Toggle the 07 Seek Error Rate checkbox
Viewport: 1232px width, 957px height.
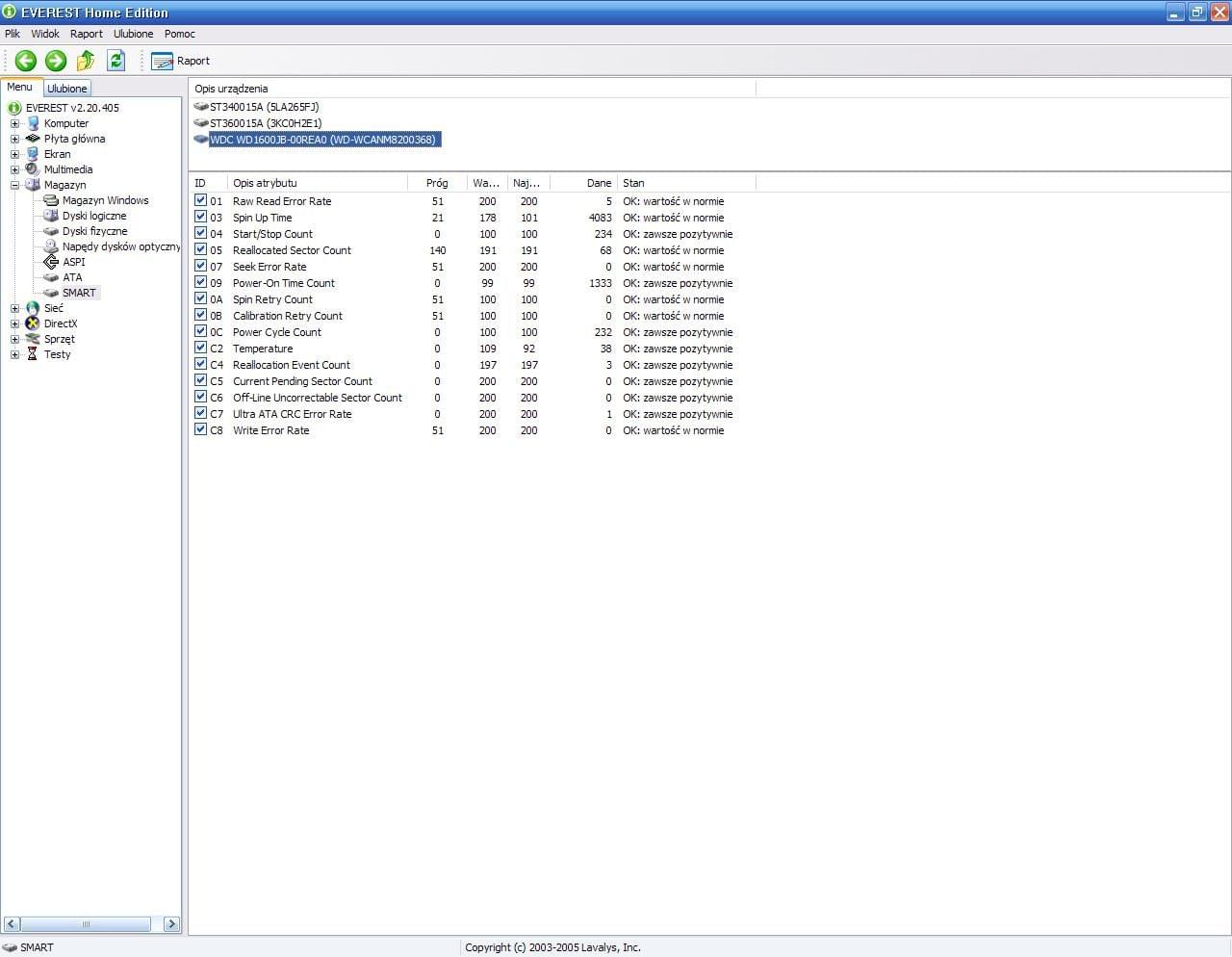tap(200, 266)
